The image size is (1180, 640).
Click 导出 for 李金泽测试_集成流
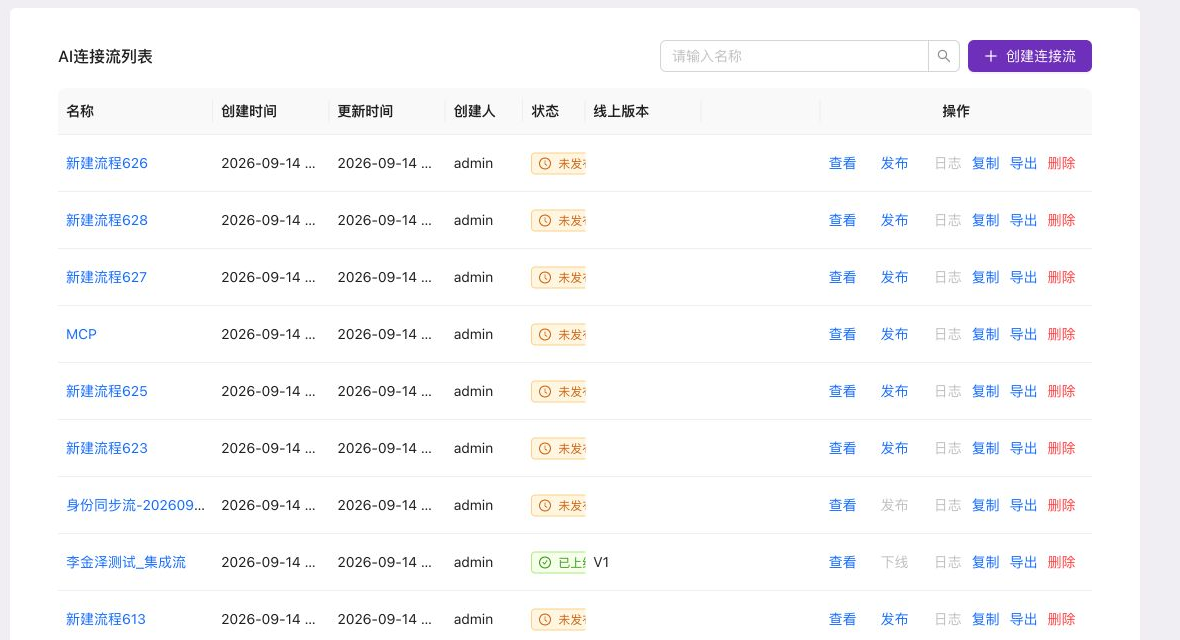pos(1023,562)
